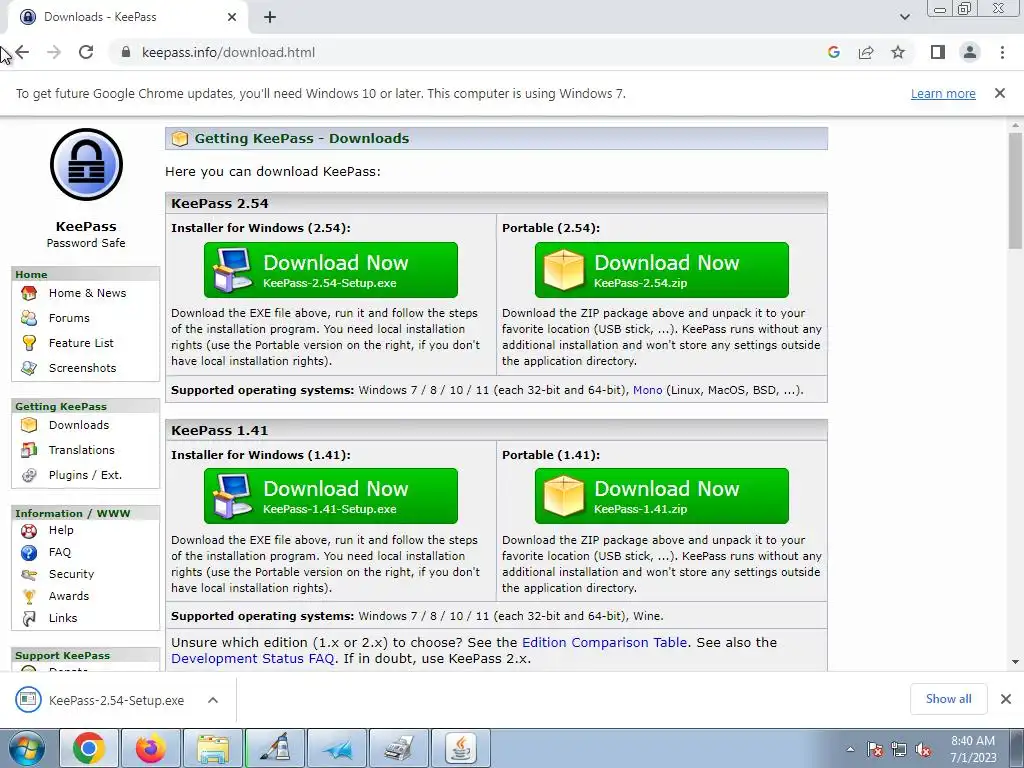The height and width of the screenshot is (768, 1024).
Task: Click Action Center flag tray icon
Action: (875, 750)
